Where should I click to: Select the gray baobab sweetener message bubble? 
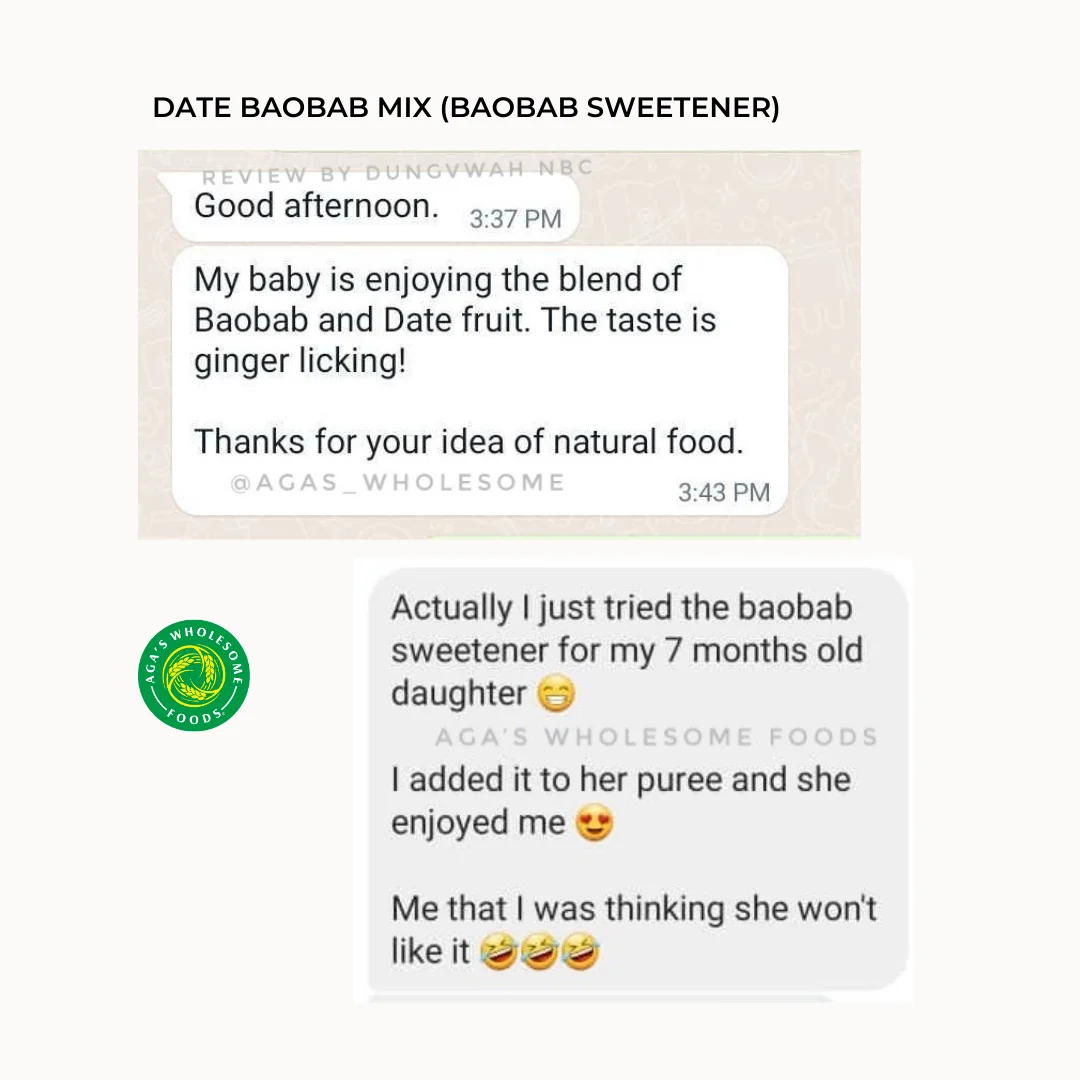[638, 780]
